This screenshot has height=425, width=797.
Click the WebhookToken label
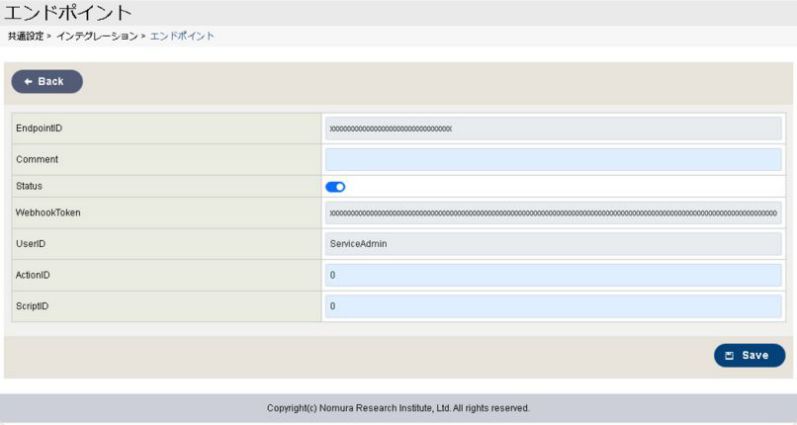click(48, 212)
